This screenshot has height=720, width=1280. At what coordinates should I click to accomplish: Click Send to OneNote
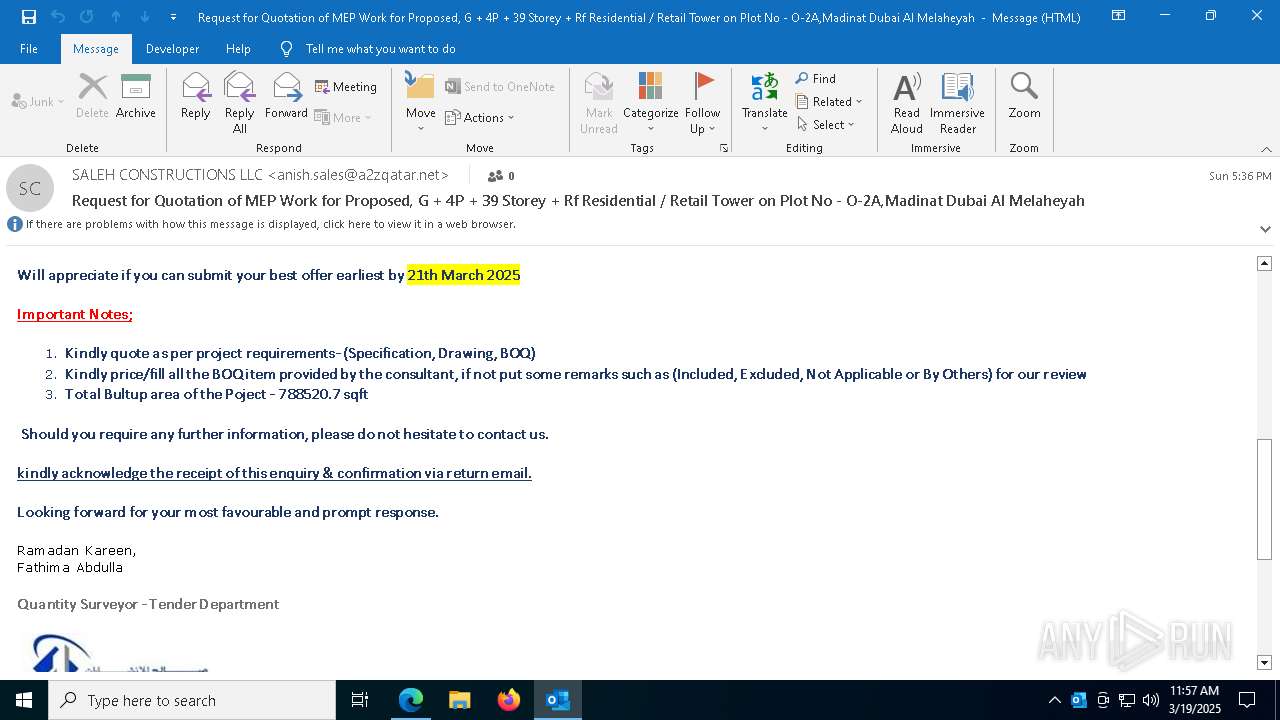point(499,87)
